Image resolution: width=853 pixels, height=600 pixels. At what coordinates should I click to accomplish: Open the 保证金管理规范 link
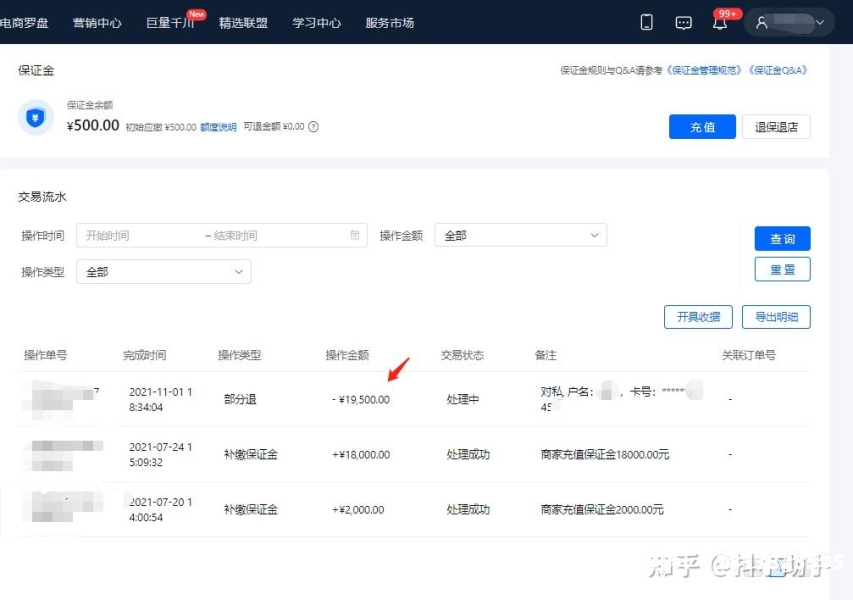tap(704, 71)
